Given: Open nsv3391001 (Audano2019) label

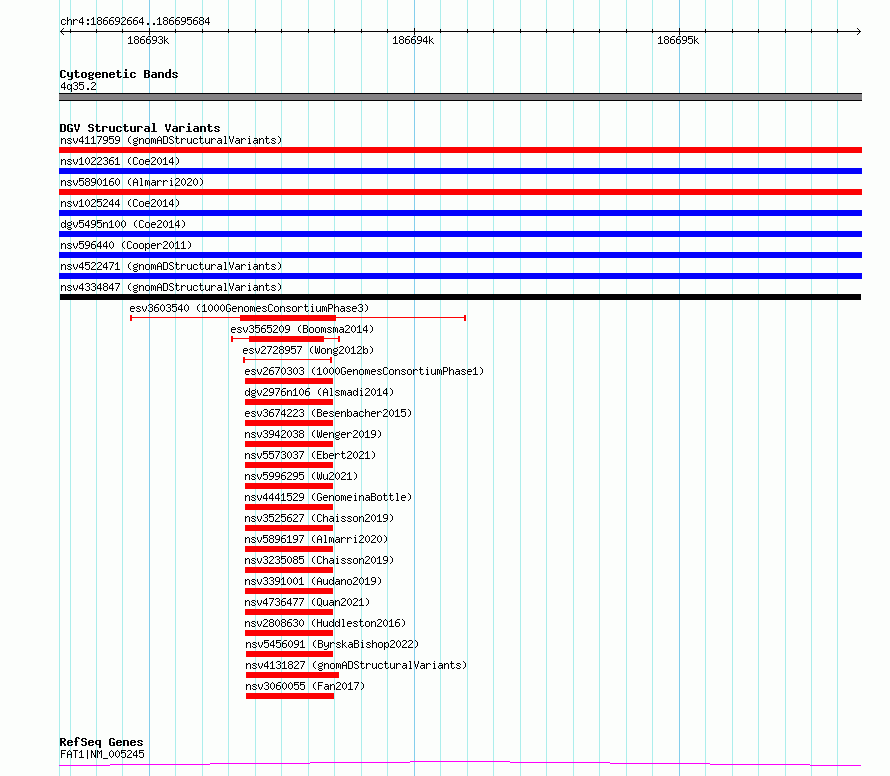Looking at the screenshot, I should click(x=313, y=581).
